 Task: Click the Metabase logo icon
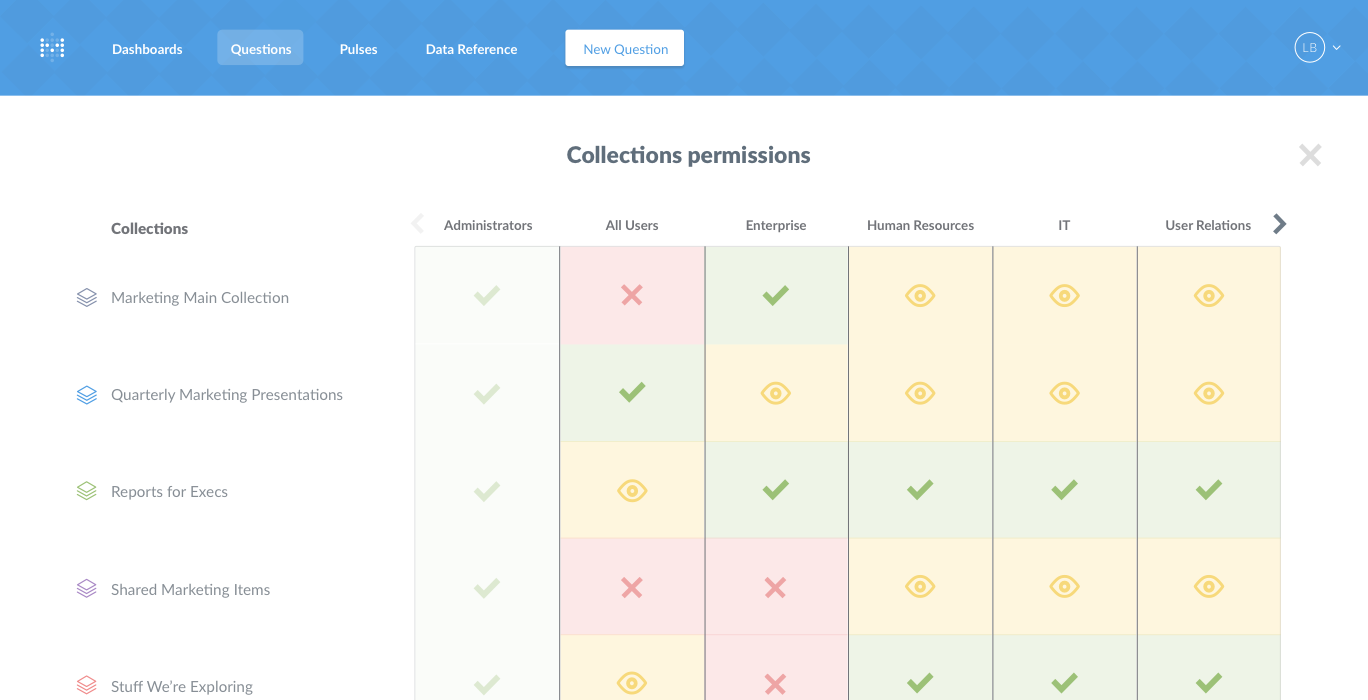52,48
